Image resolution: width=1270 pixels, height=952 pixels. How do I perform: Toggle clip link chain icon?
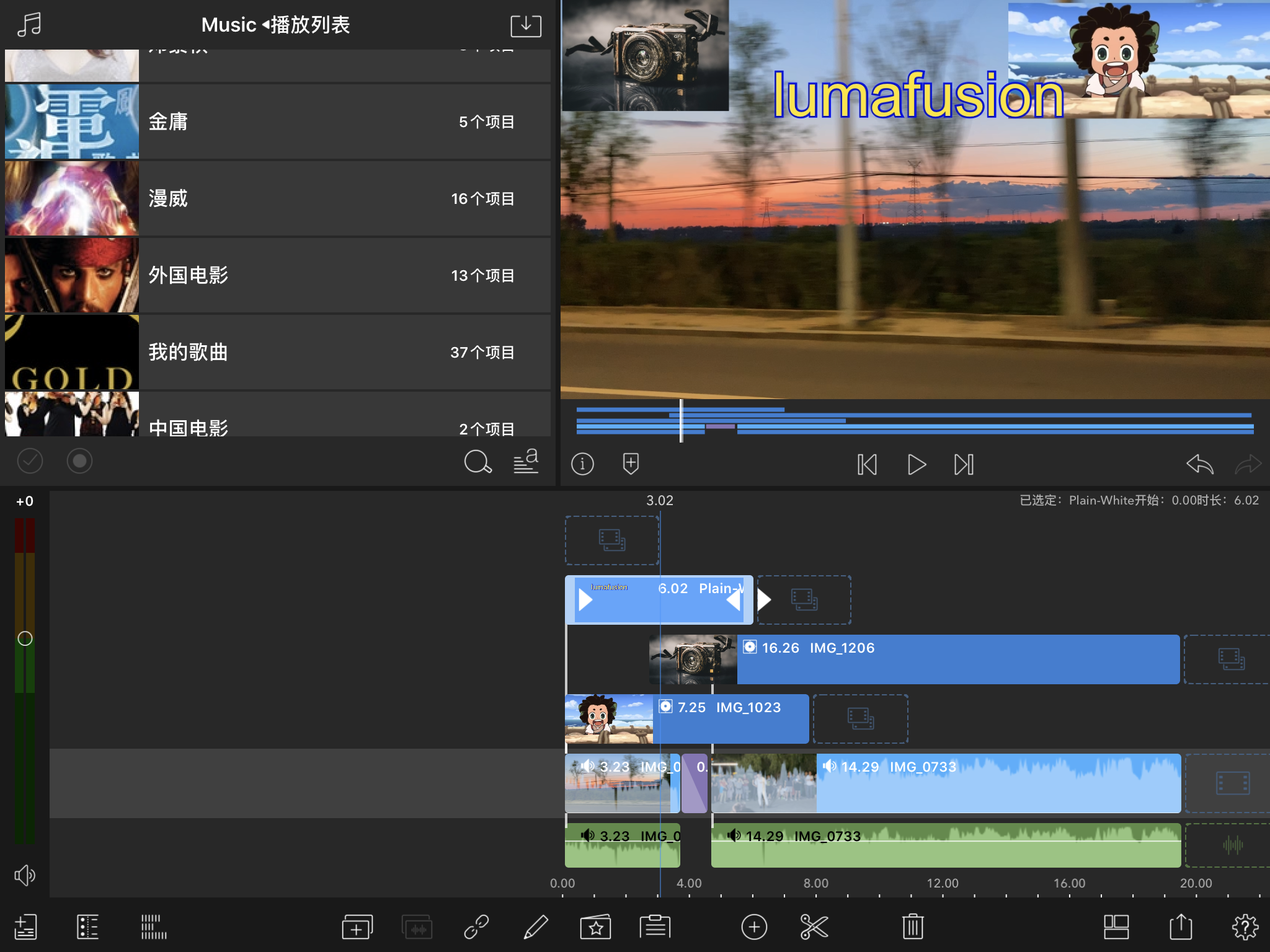pyautogui.click(x=476, y=927)
